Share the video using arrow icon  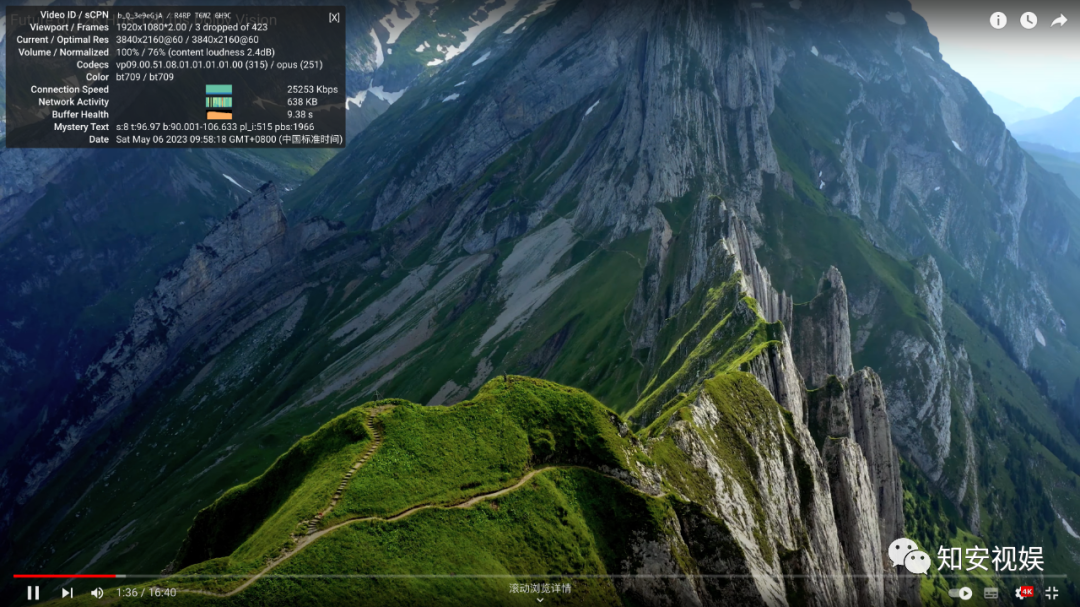coord(1059,21)
